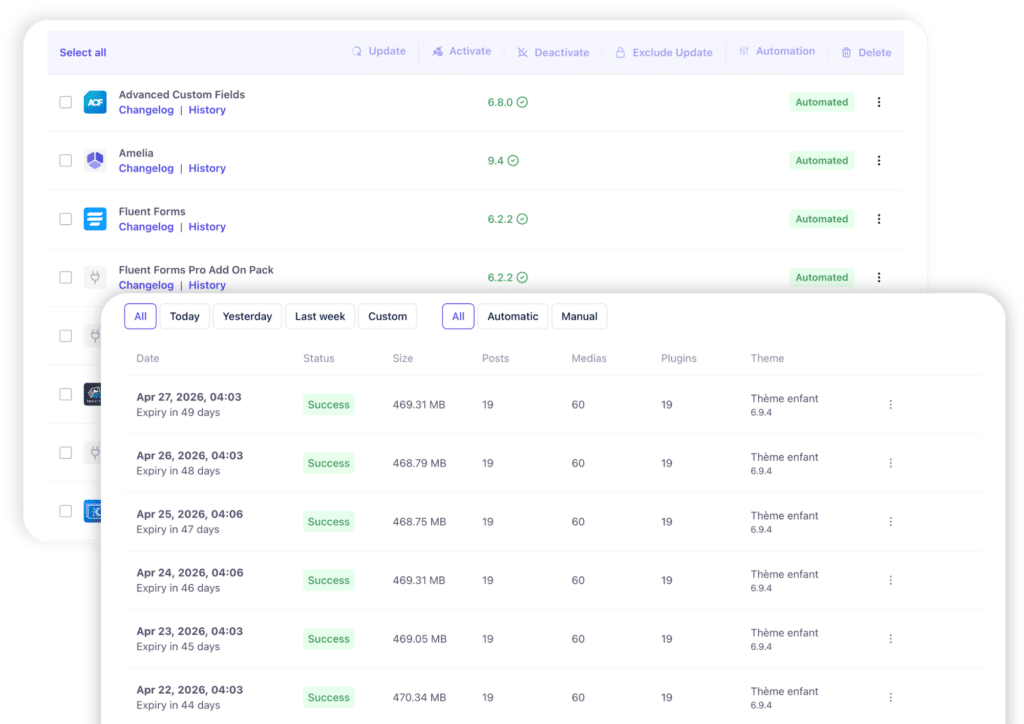
Task: Open Fluent Forms Changelog link
Action: tap(146, 227)
